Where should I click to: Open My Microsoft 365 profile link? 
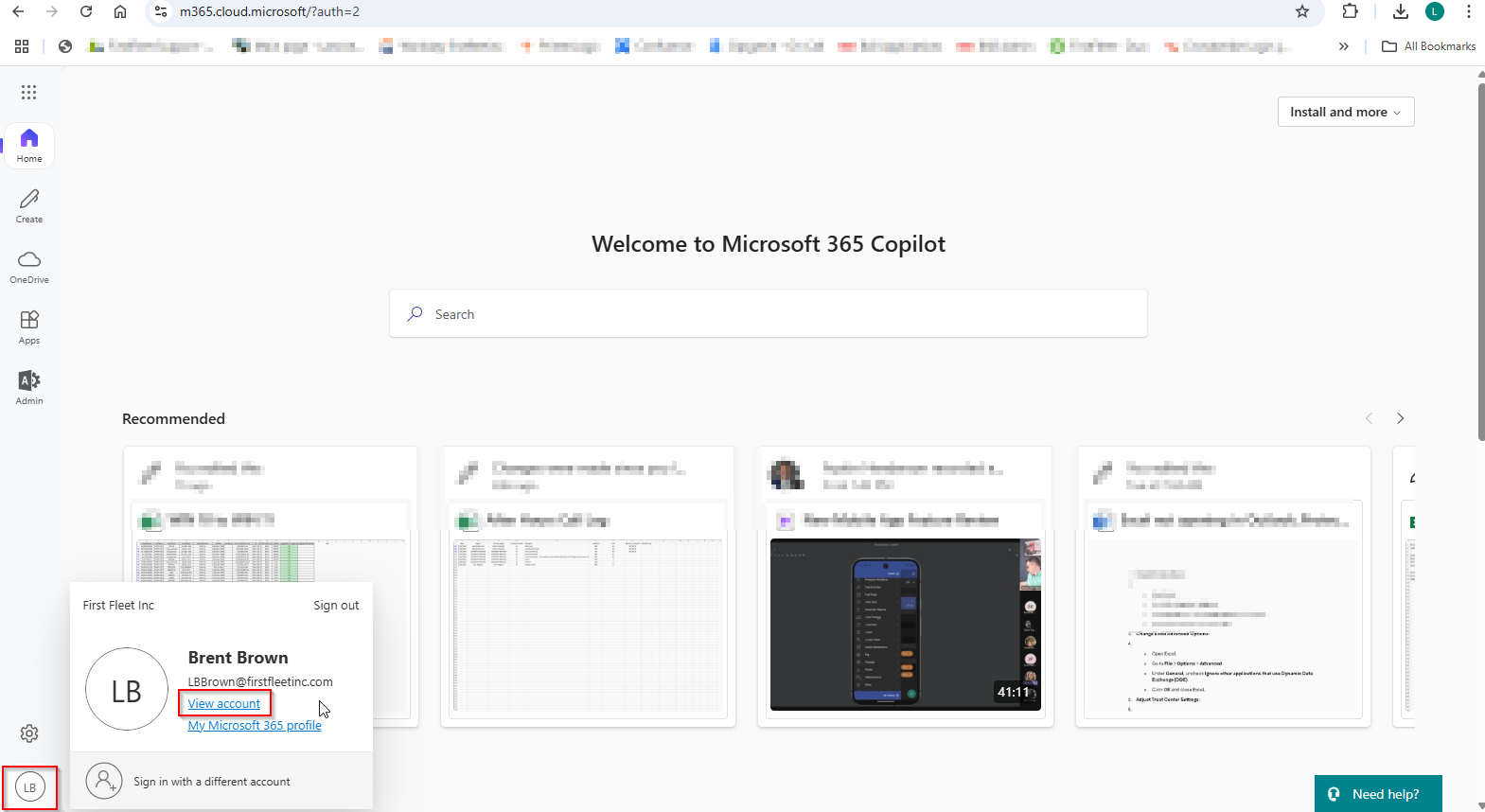pos(255,725)
